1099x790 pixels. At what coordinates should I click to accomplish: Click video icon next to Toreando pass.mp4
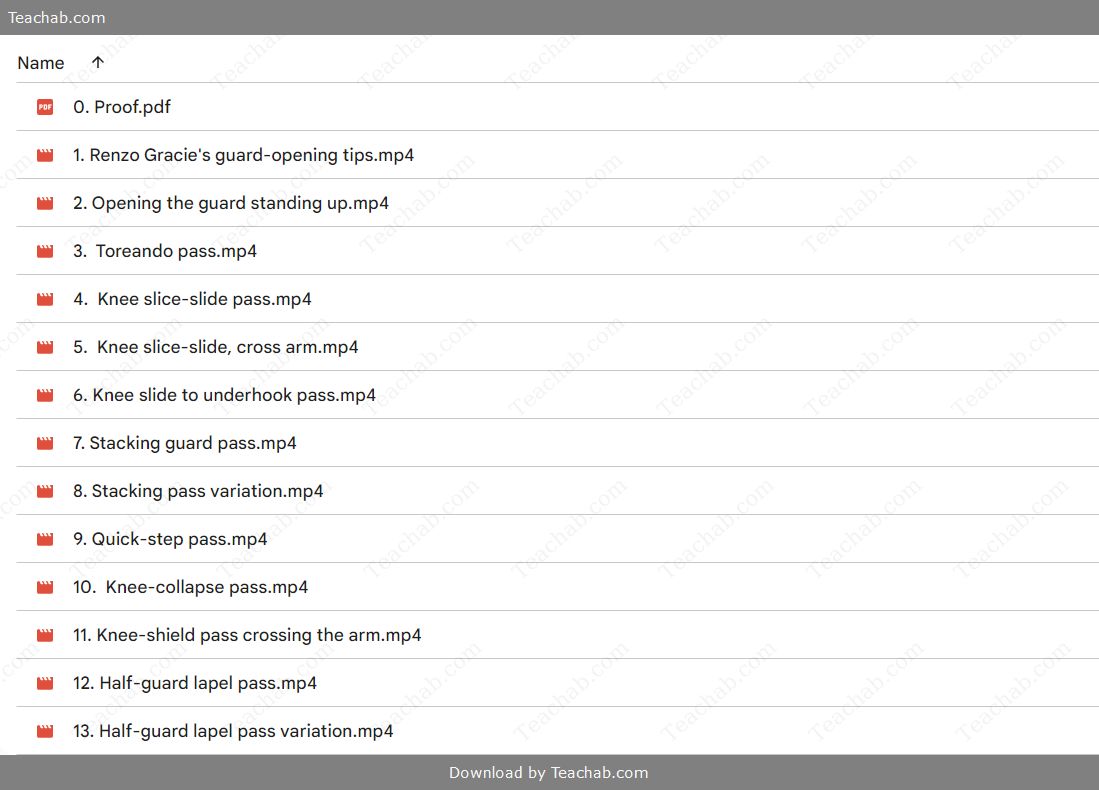tap(45, 251)
